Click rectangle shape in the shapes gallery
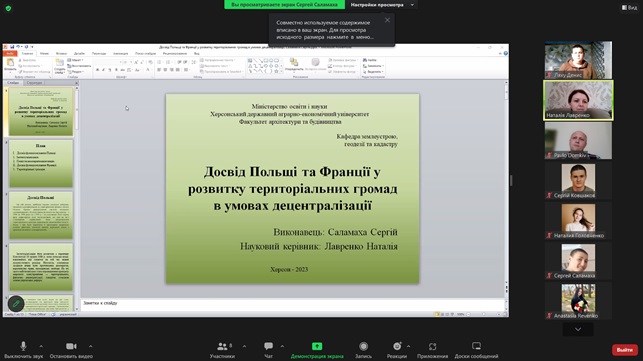This screenshot has height=361, width=643. click(266, 60)
